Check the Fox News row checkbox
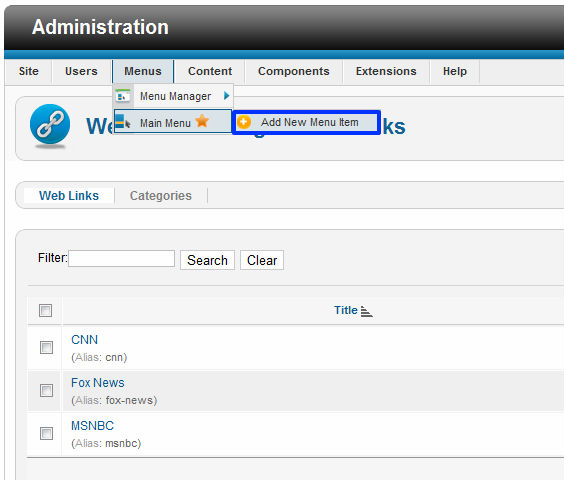Screen dimensions: 564x480 click(46, 390)
